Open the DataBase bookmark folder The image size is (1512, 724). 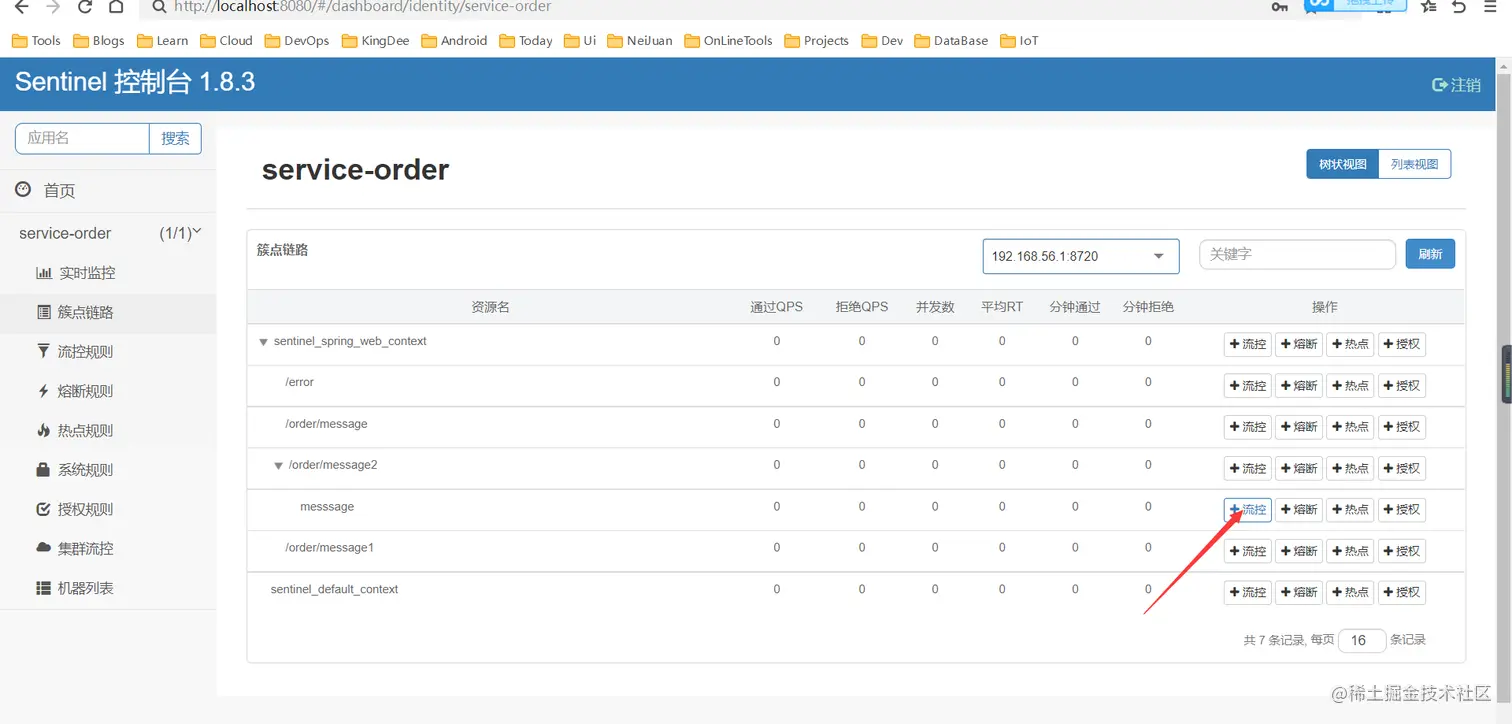click(951, 41)
